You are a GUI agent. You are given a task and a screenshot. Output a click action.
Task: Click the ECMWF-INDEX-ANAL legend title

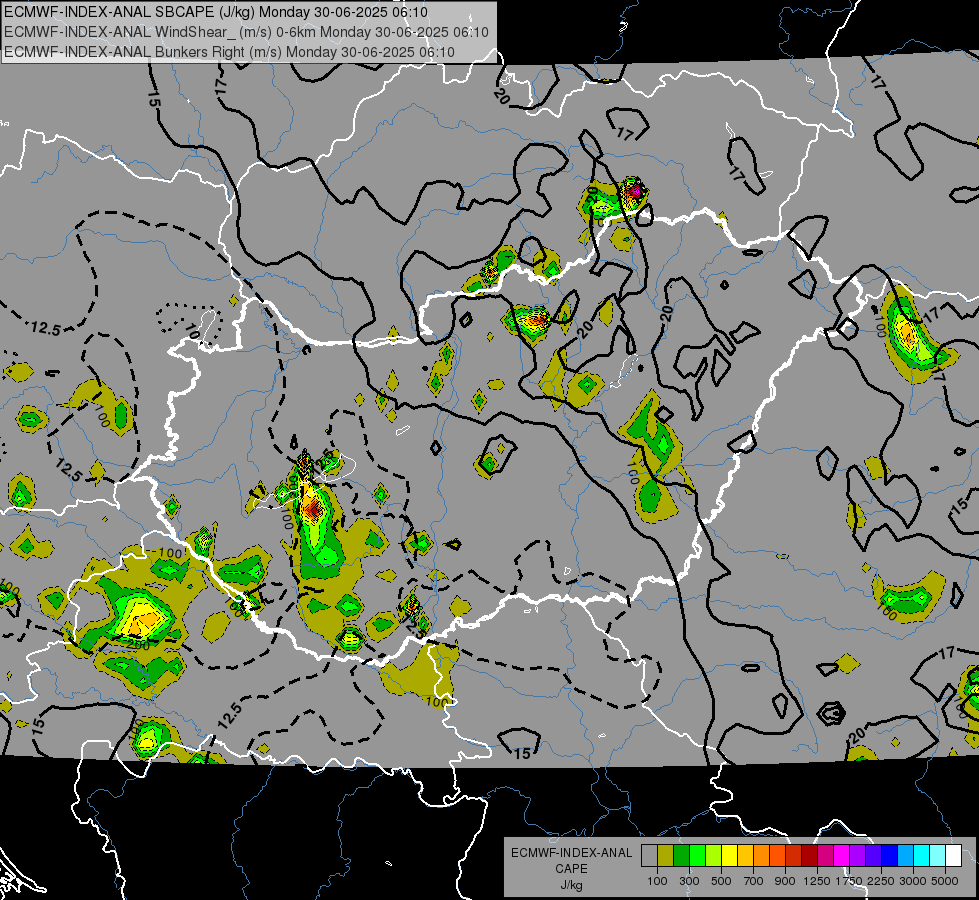click(571, 853)
